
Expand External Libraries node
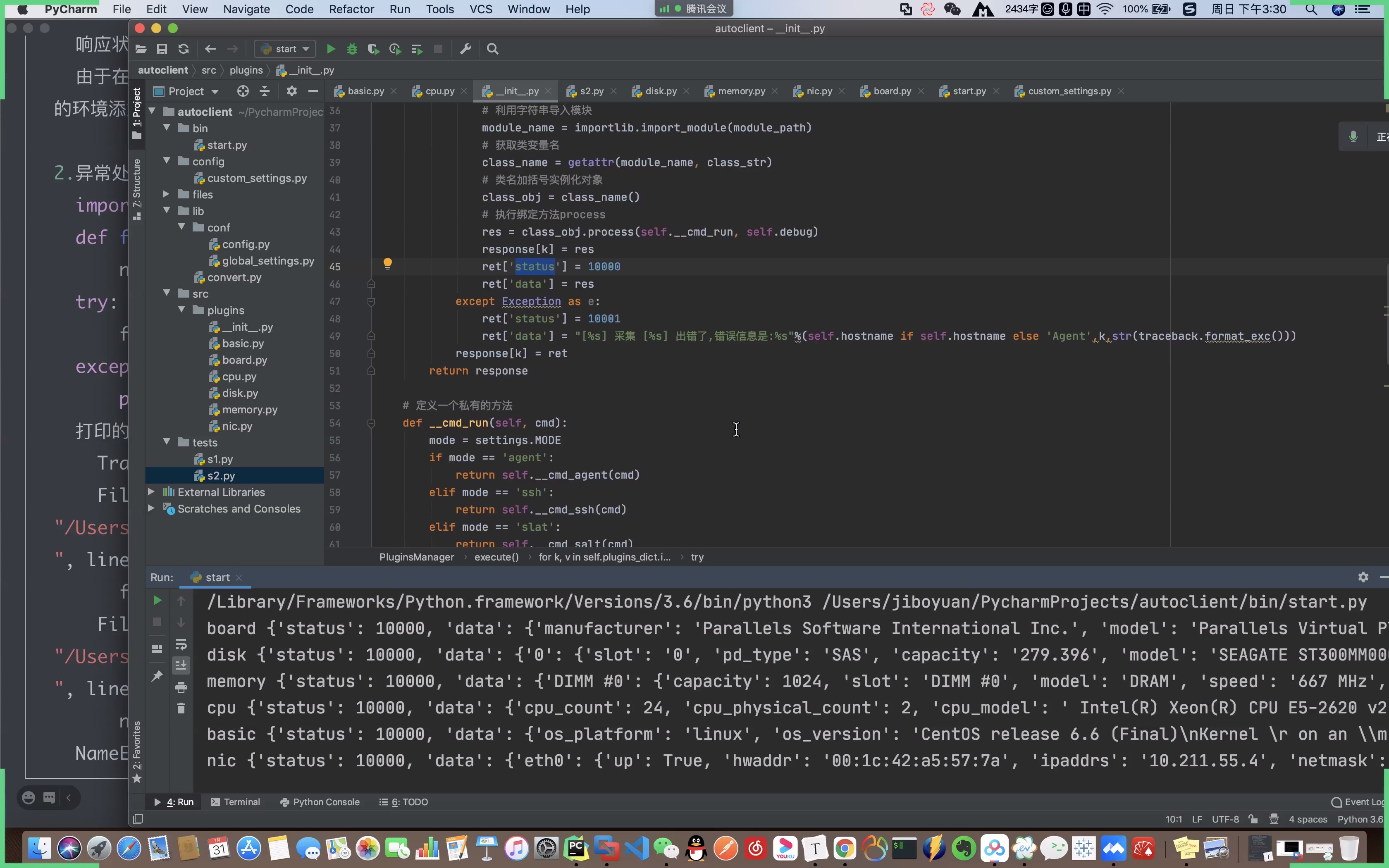pyautogui.click(x=151, y=492)
